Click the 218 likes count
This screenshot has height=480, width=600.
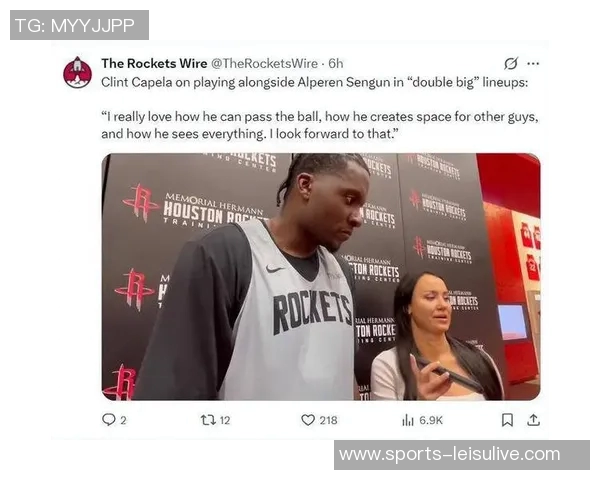click(329, 420)
